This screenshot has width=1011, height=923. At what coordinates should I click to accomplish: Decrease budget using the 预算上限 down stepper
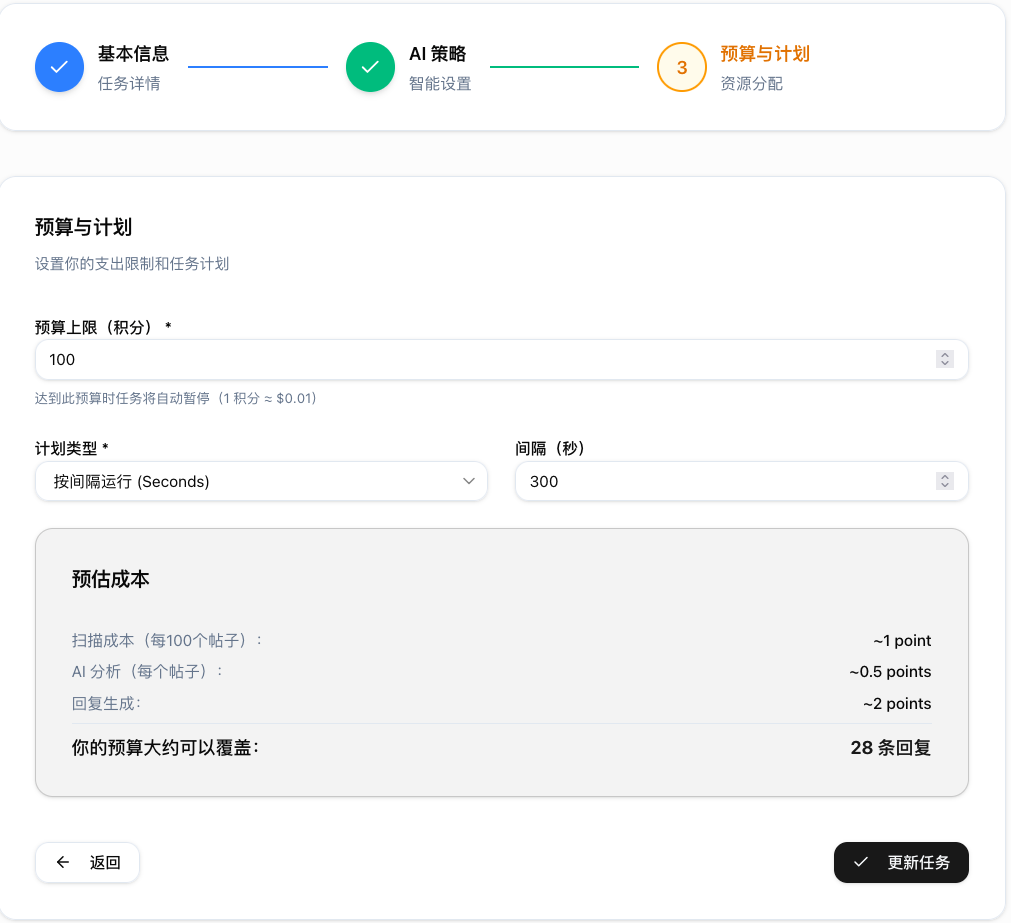click(x=945, y=365)
